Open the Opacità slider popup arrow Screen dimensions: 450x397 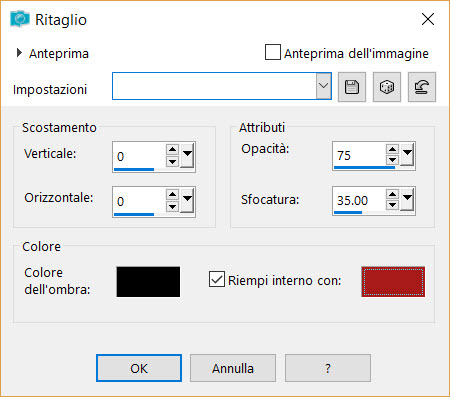click(407, 154)
